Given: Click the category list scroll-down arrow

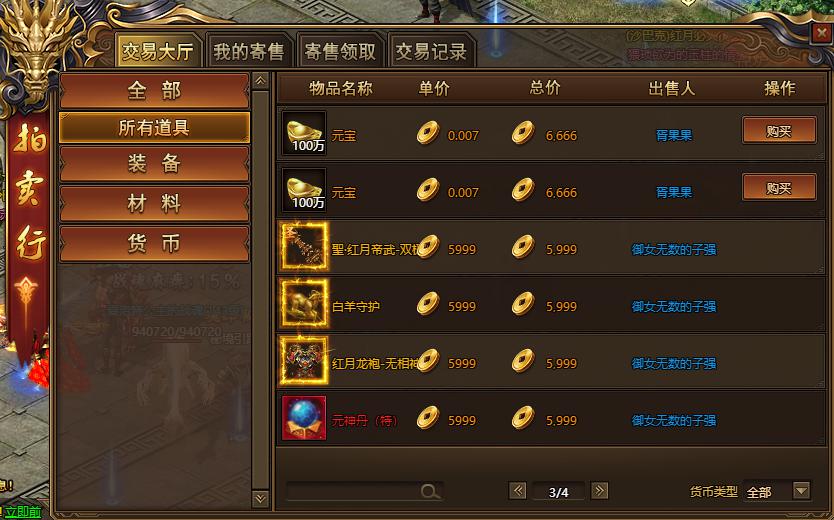Looking at the screenshot, I should click(260, 498).
